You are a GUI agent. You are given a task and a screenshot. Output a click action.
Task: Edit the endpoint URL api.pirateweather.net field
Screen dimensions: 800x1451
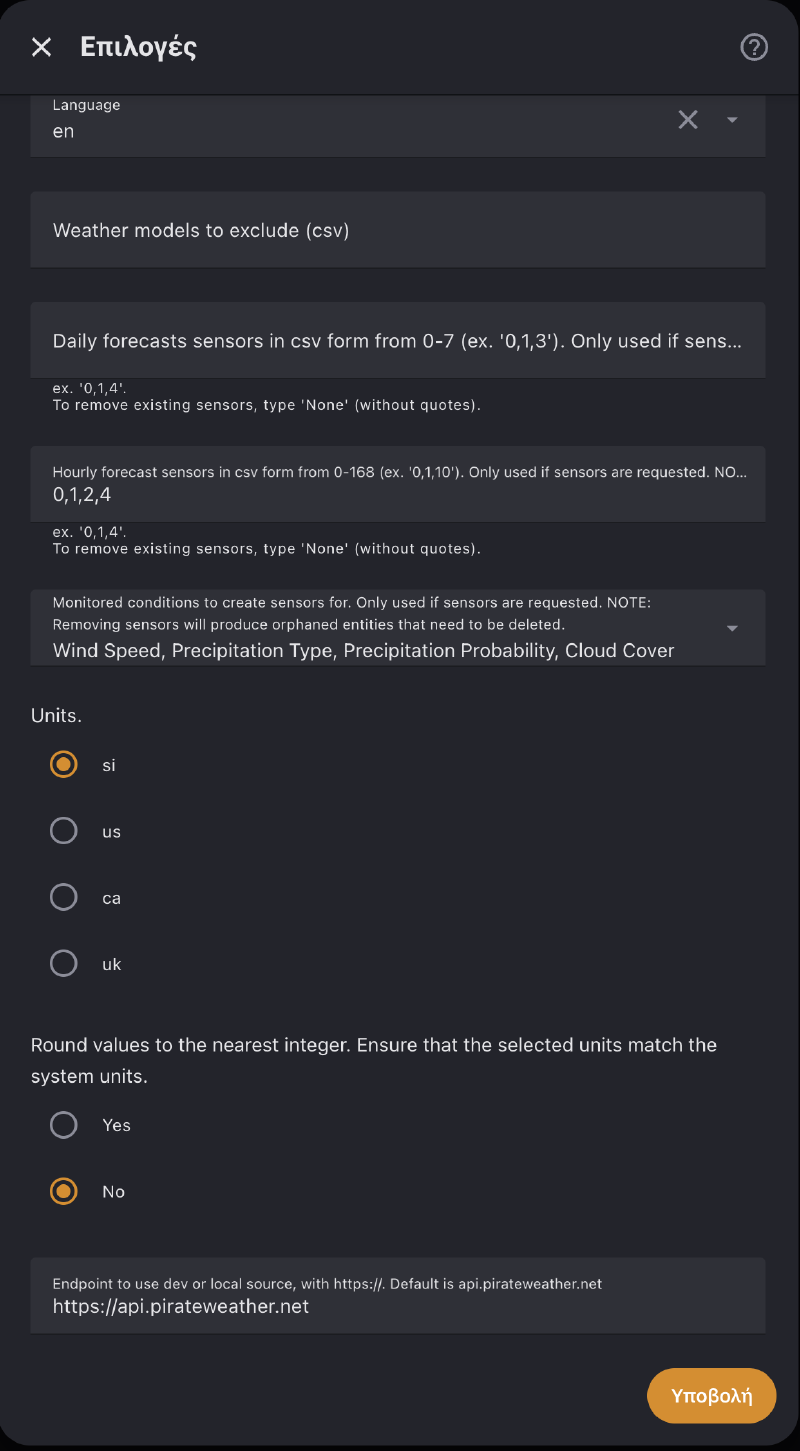coord(397,1297)
